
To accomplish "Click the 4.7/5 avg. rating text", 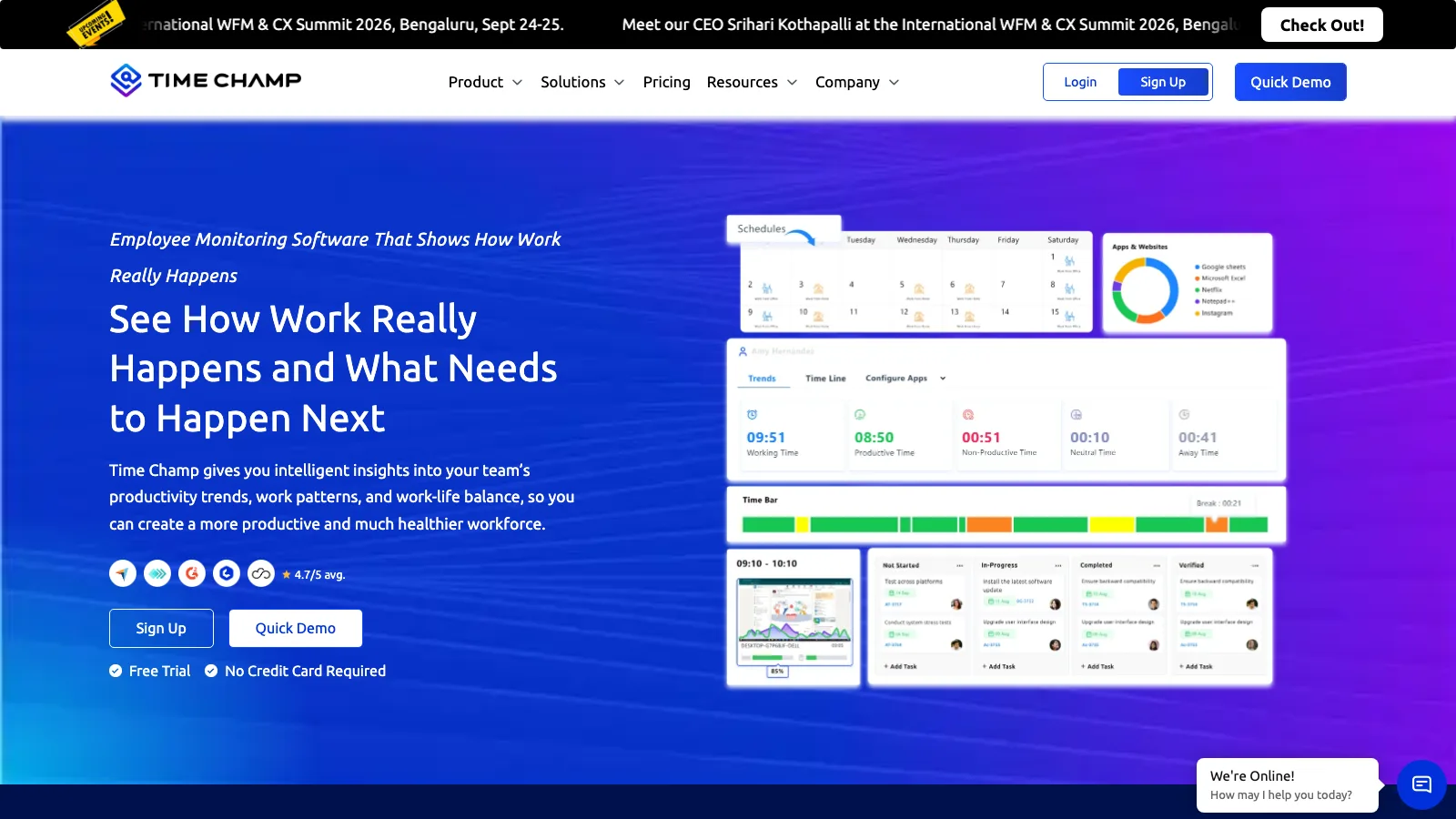I will pyautogui.click(x=319, y=575).
